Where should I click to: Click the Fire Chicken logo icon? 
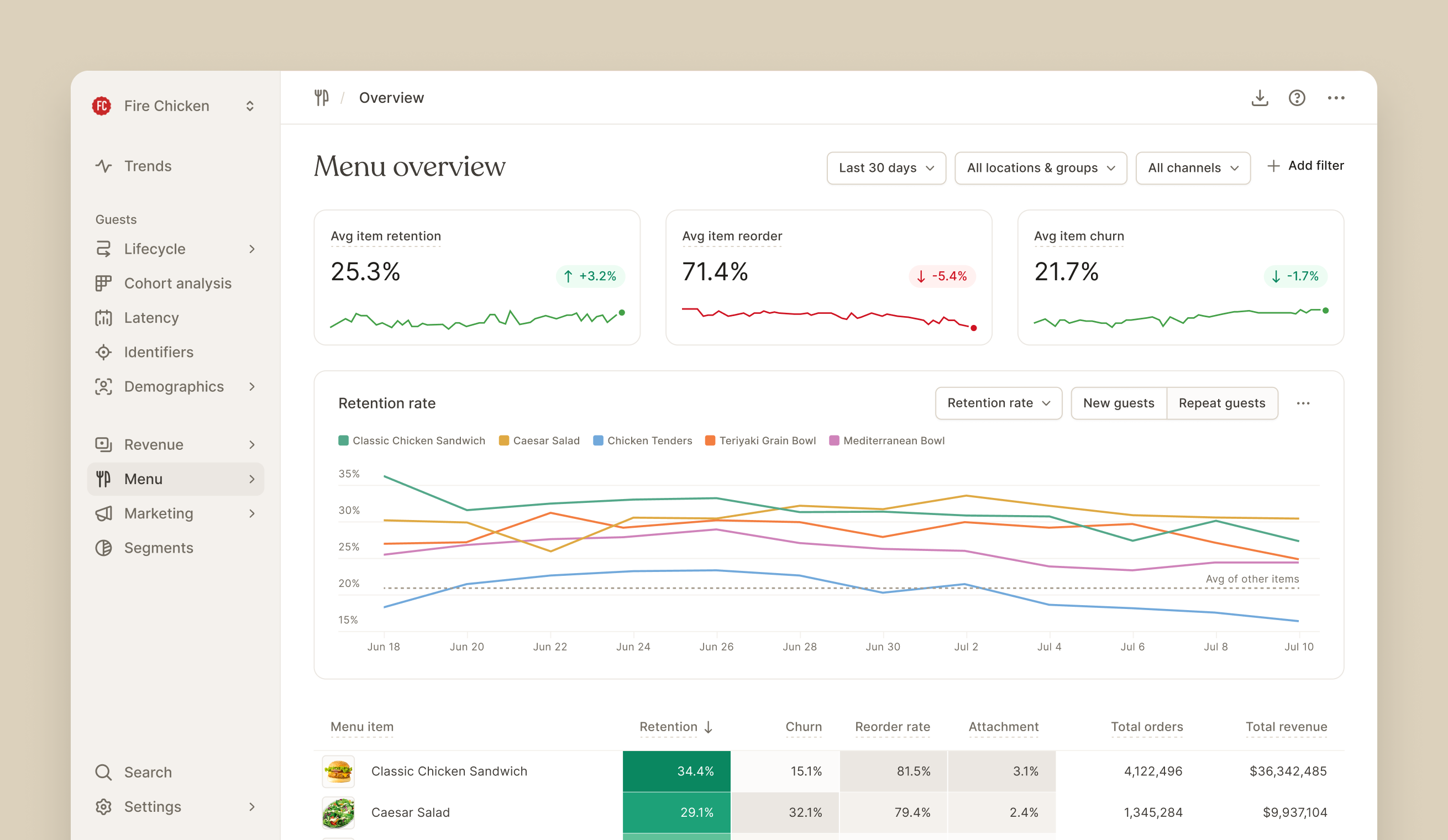point(102,106)
